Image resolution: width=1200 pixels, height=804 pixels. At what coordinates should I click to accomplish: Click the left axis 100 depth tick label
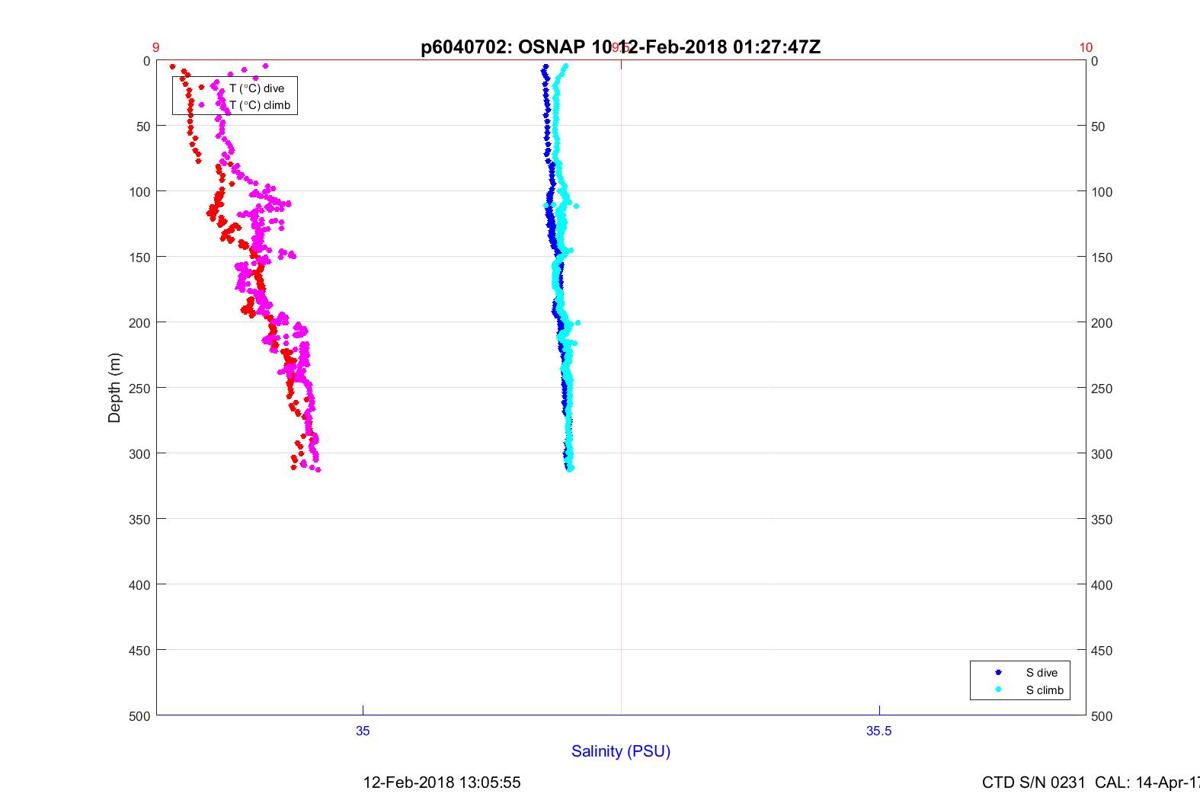[139, 192]
